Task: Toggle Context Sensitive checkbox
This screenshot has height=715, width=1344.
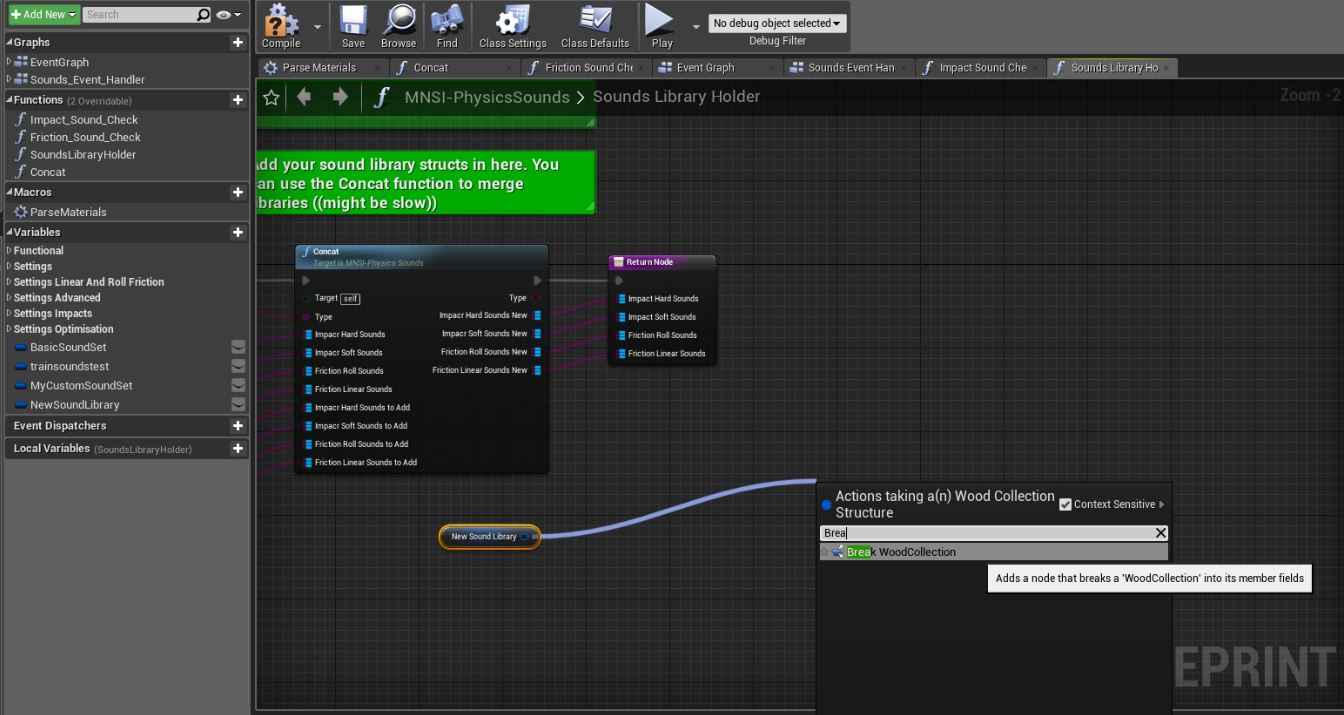Action: [x=1065, y=504]
